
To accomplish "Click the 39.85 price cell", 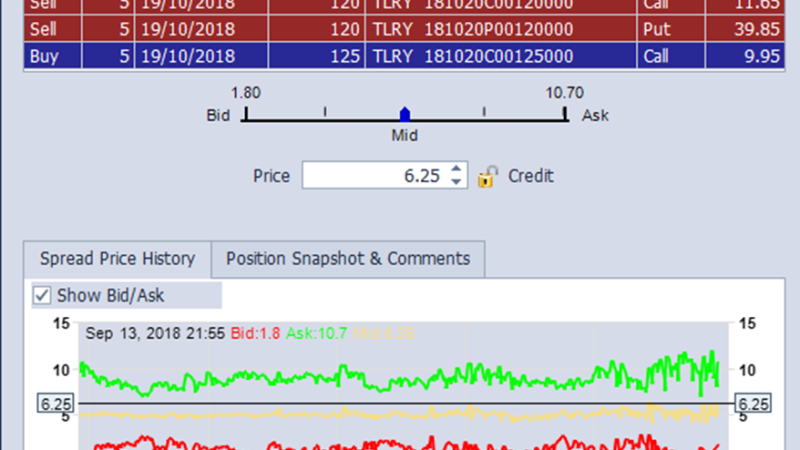I will tap(755, 30).
